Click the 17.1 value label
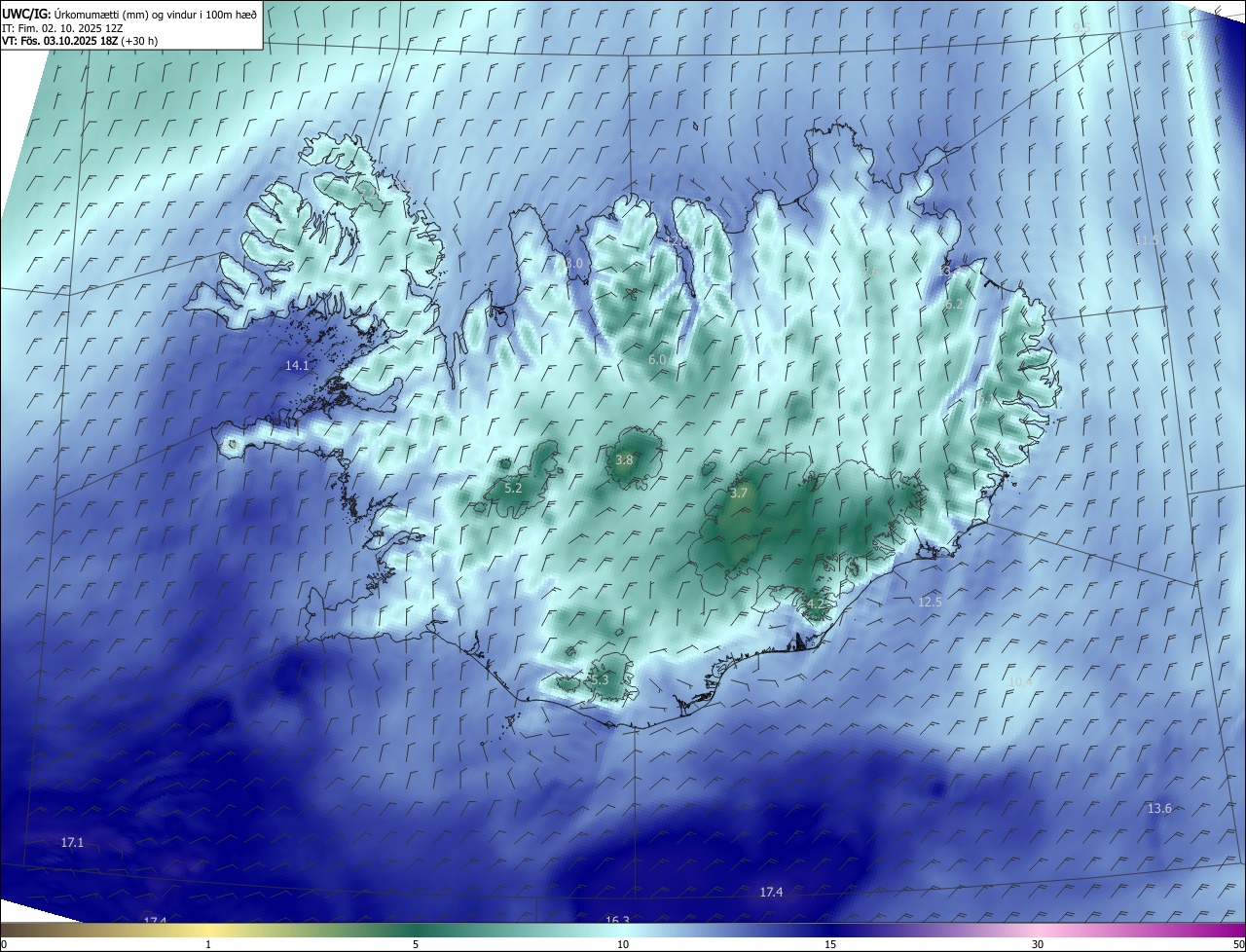Viewport: 1246px width, 952px height. 73,843
